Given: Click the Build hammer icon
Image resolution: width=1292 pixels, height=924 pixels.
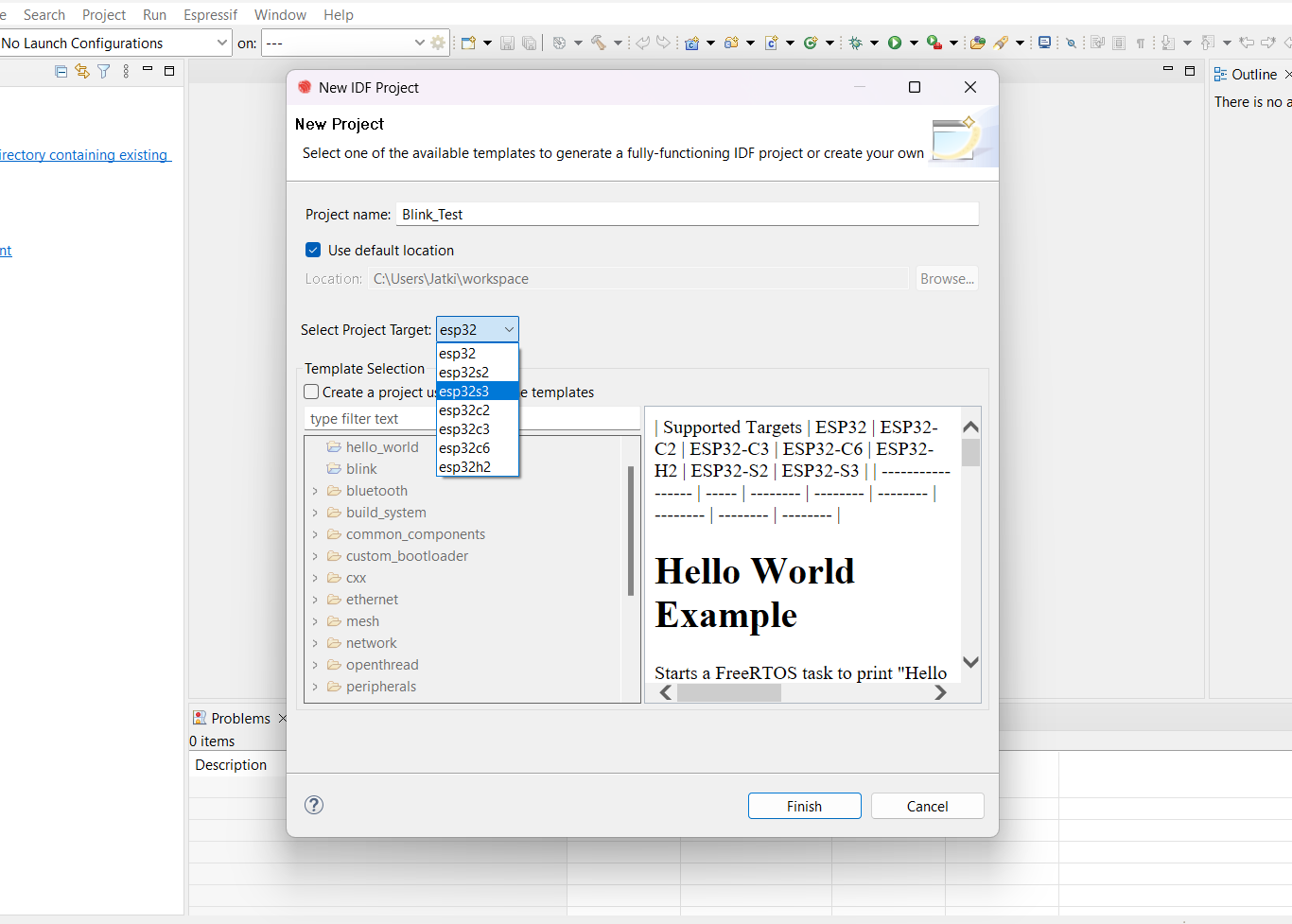Looking at the screenshot, I should [x=599, y=43].
